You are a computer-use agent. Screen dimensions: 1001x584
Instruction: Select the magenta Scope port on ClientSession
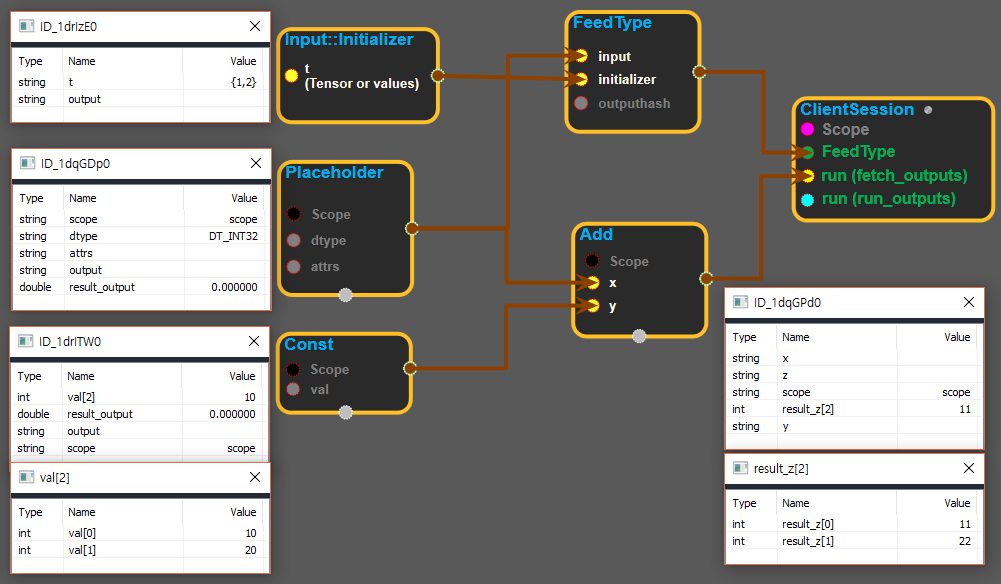(x=807, y=129)
